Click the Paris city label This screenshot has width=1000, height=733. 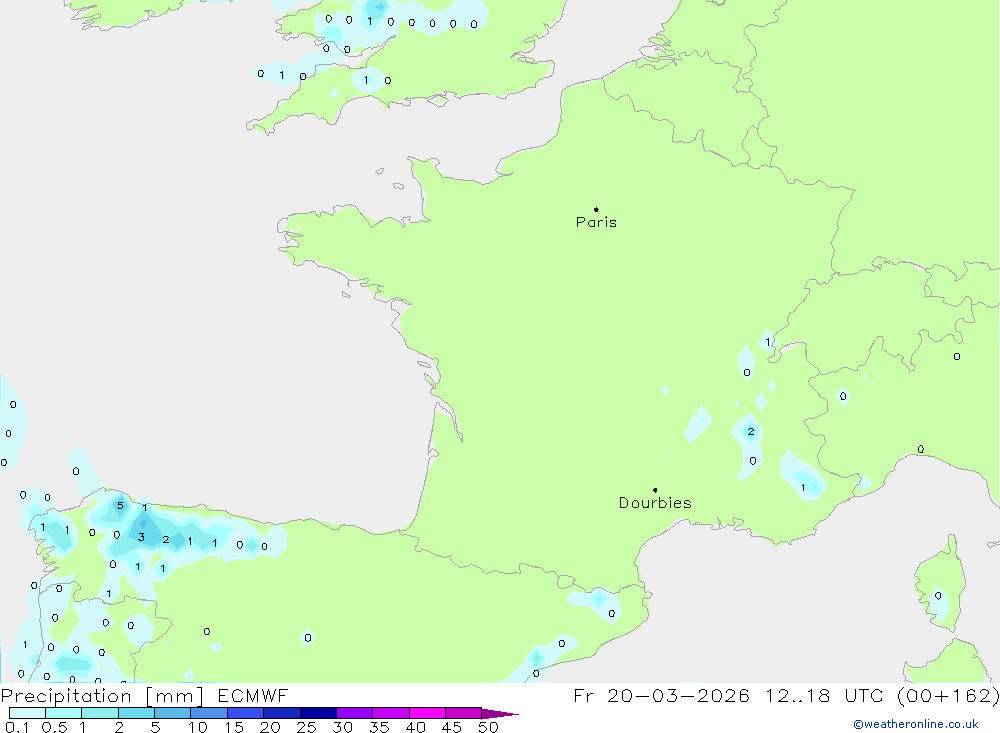coord(596,222)
